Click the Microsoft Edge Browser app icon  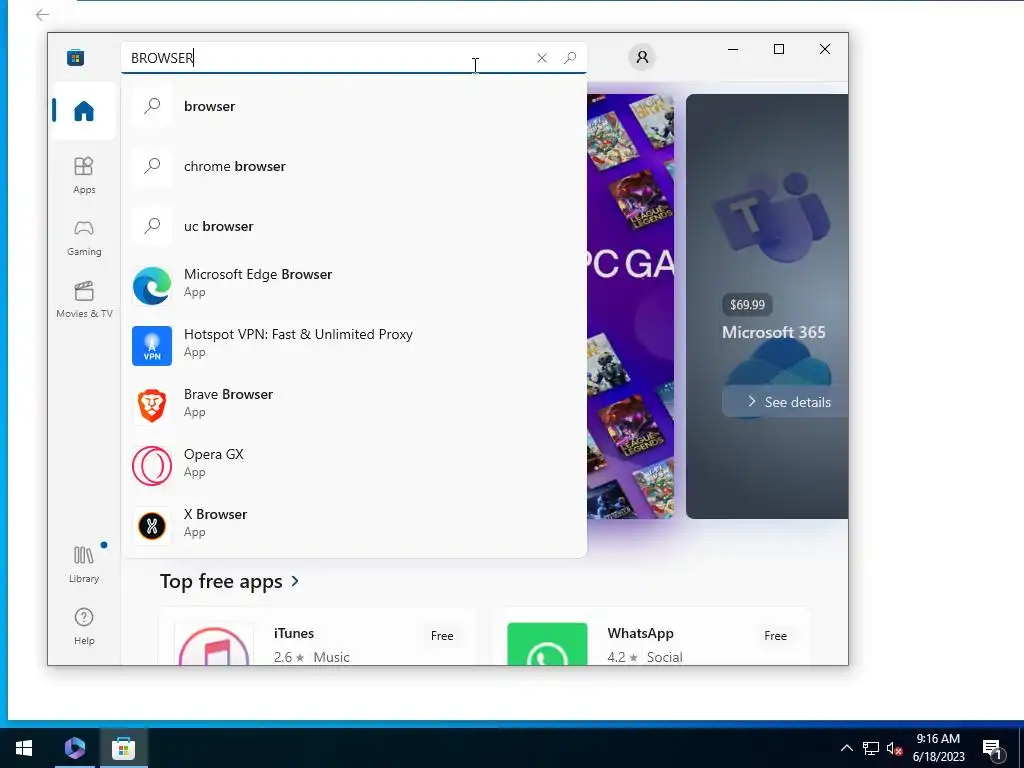(x=152, y=286)
